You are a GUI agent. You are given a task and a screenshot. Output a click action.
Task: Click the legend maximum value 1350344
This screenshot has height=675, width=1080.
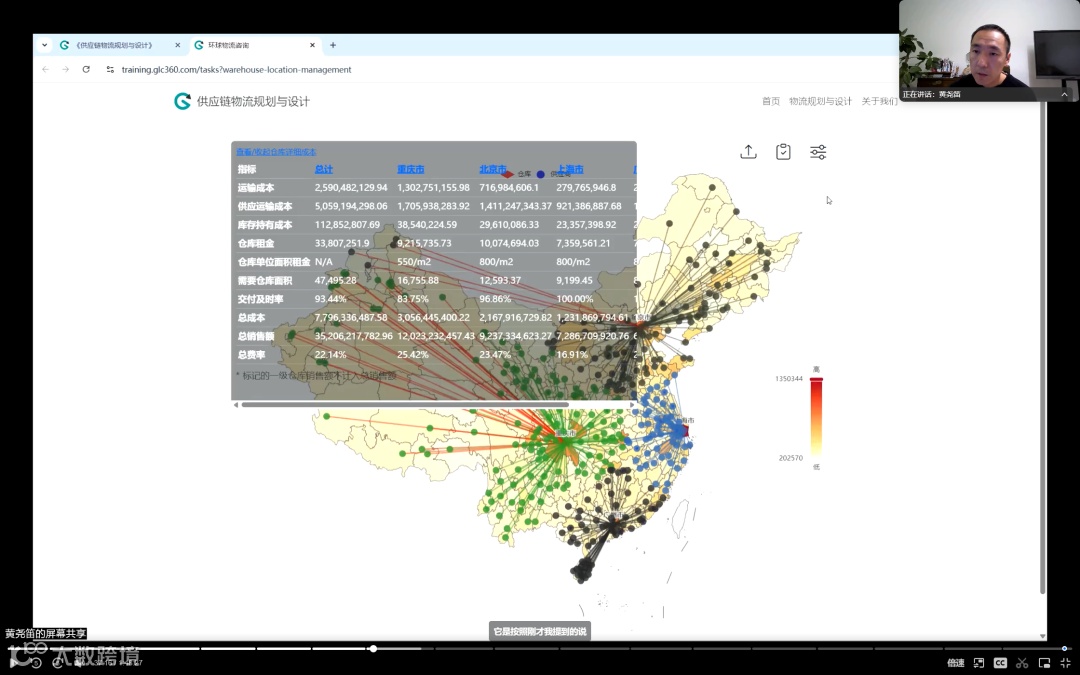(x=789, y=379)
